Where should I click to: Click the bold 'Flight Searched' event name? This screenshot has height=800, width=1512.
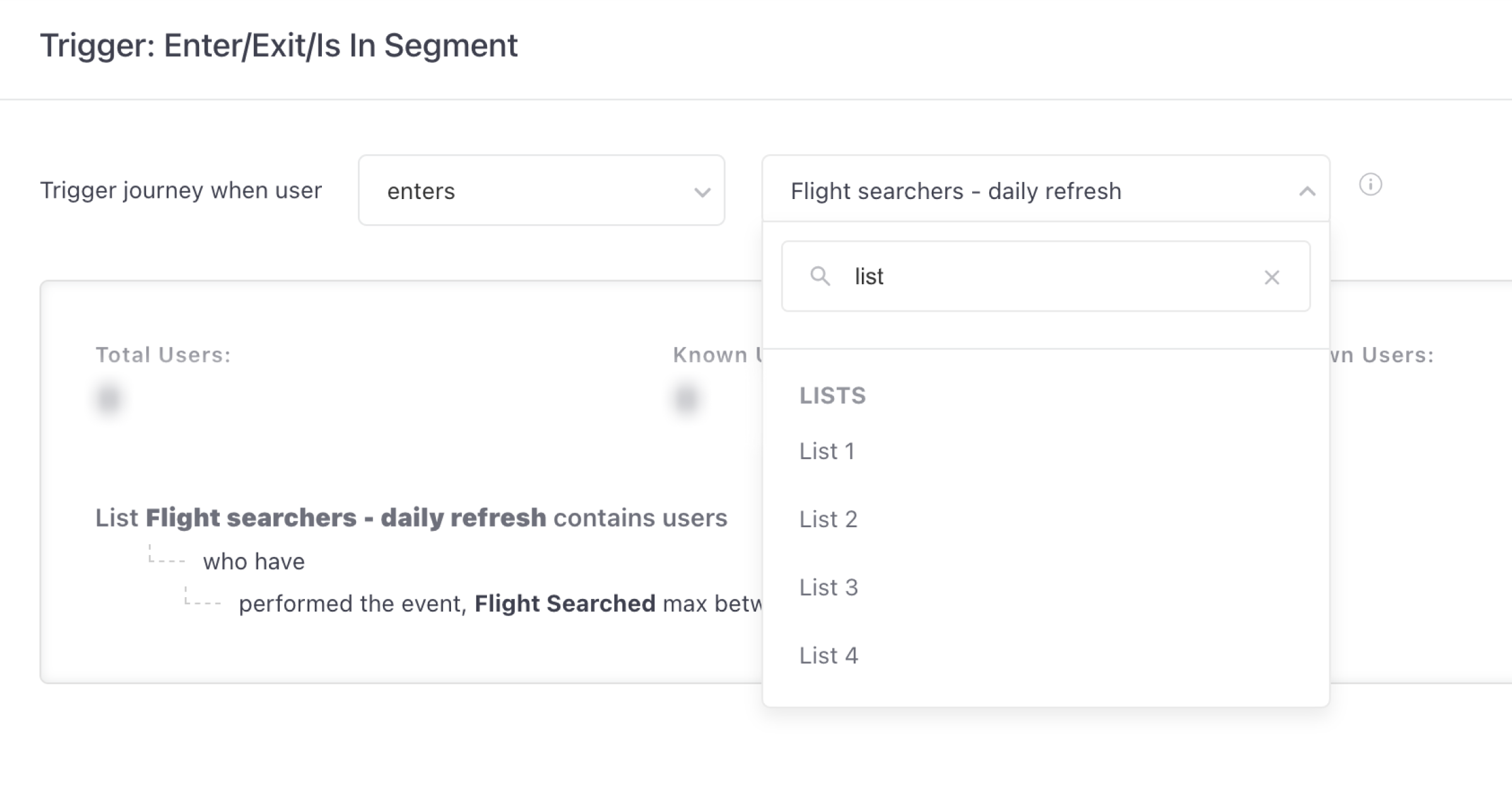564,603
